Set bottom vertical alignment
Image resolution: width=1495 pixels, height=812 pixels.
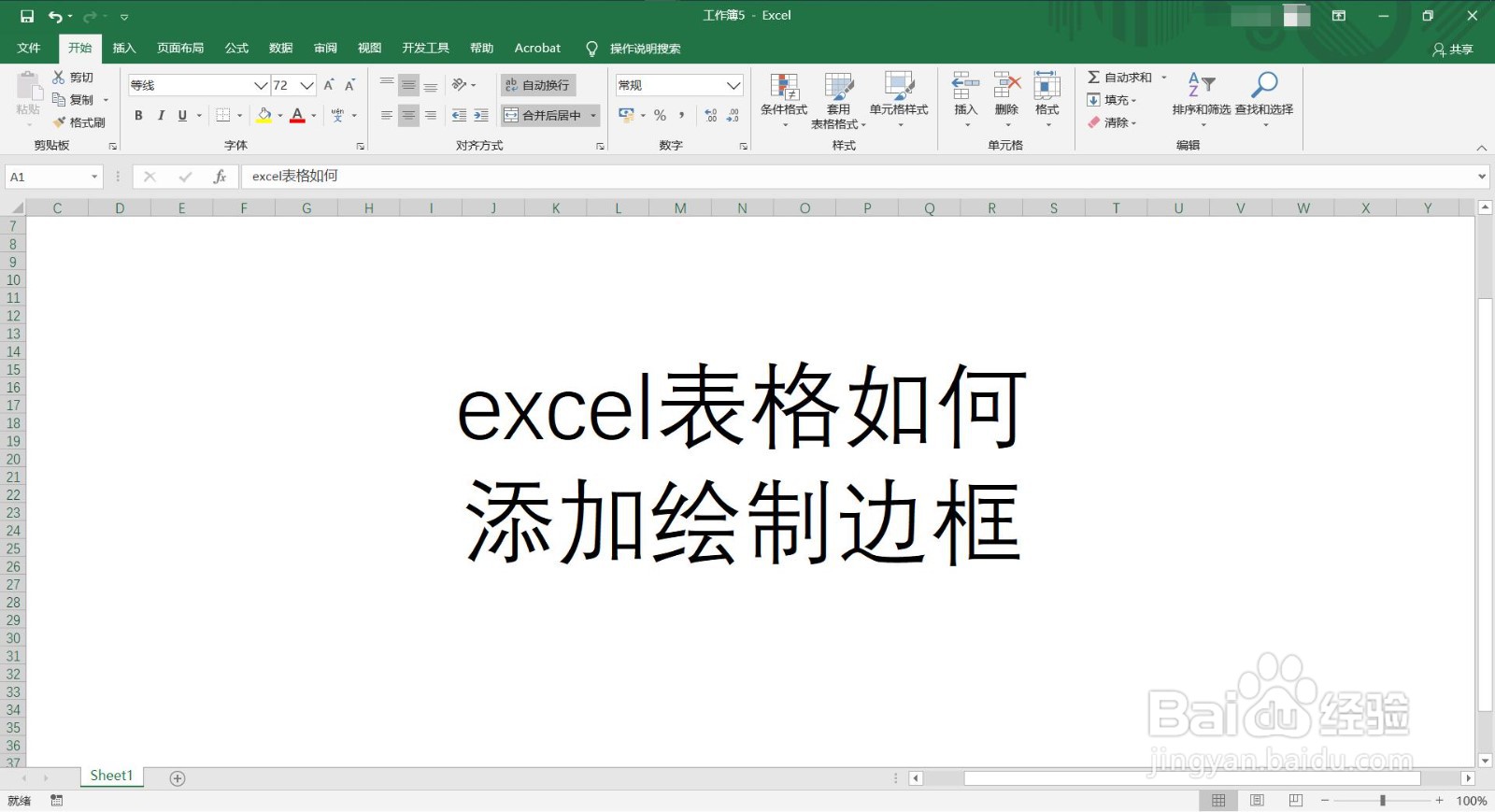[x=431, y=85]
